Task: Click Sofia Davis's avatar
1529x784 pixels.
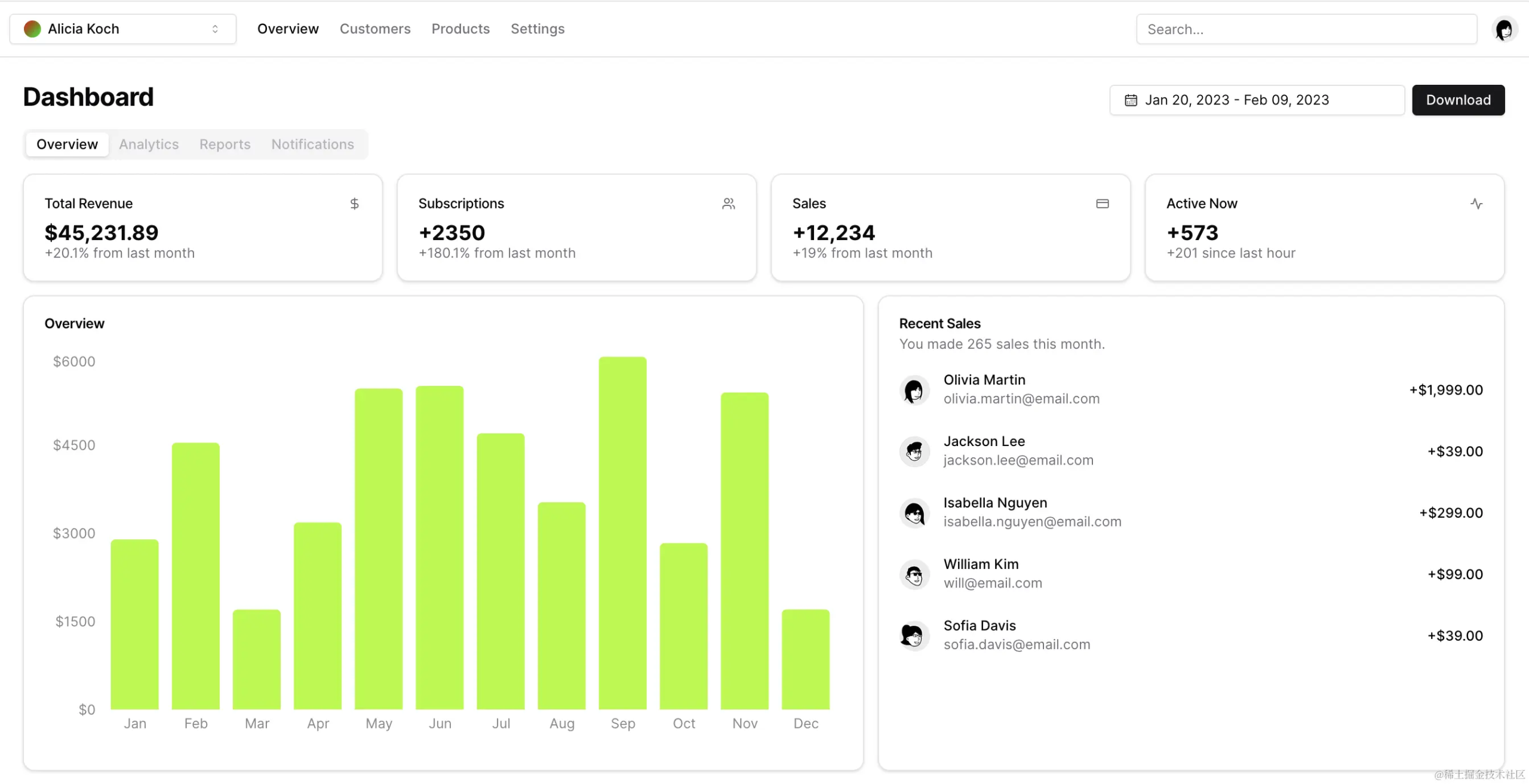Action: coord(914,635)
